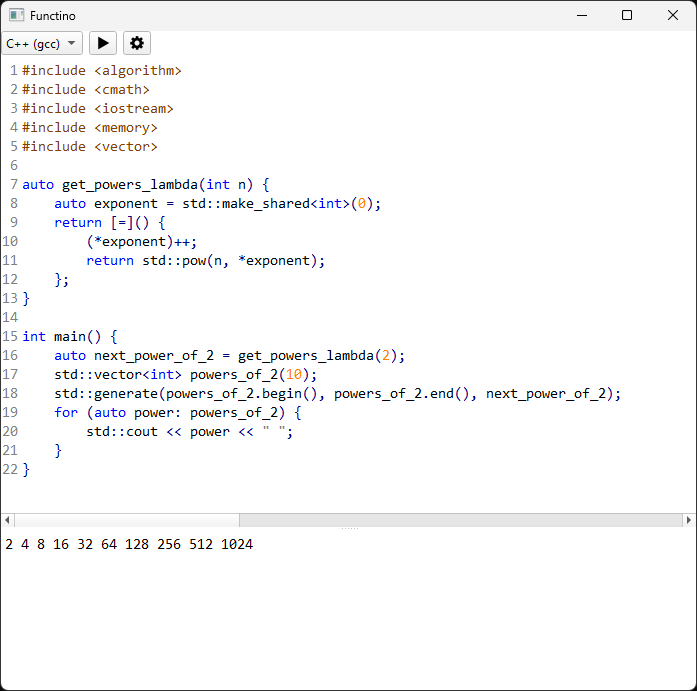697x691 pixels.
Task: Click '(*exponent)++;' on line 10
Action: [x=141, y=242]
